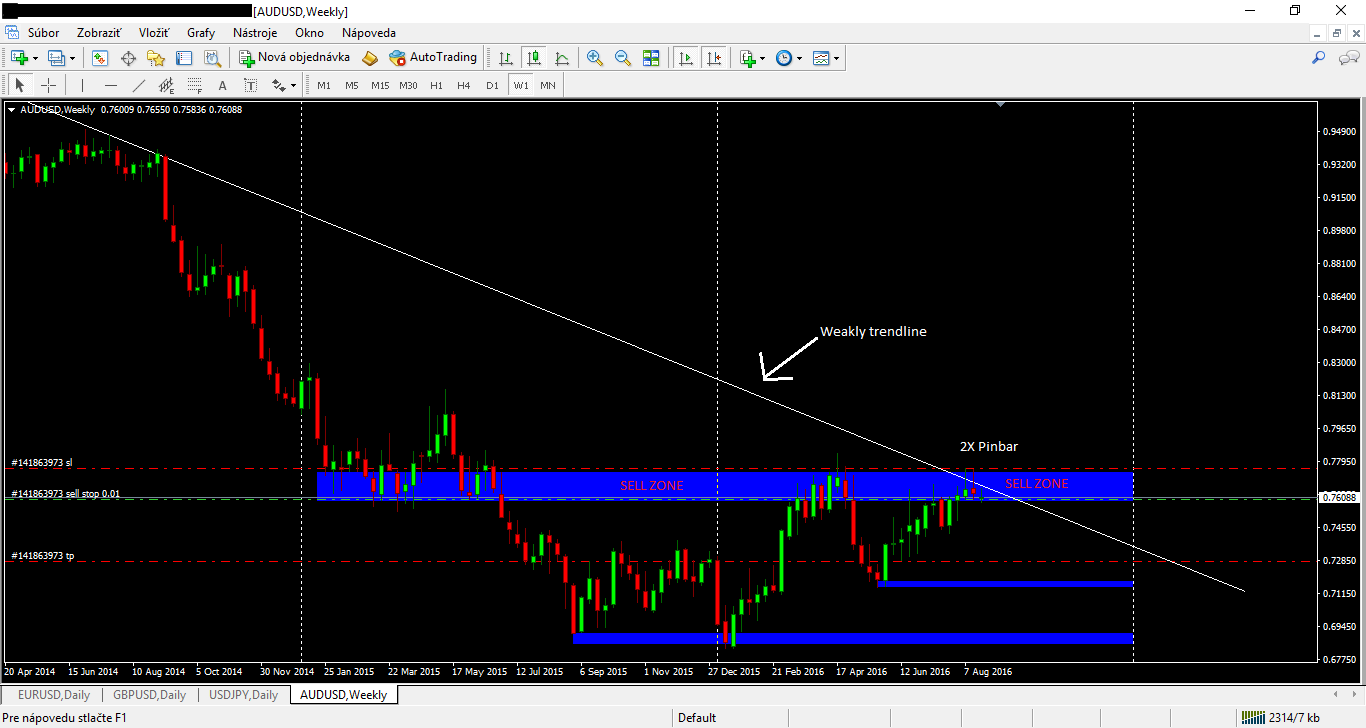Open the Nápoveda menu

(369, 33)
